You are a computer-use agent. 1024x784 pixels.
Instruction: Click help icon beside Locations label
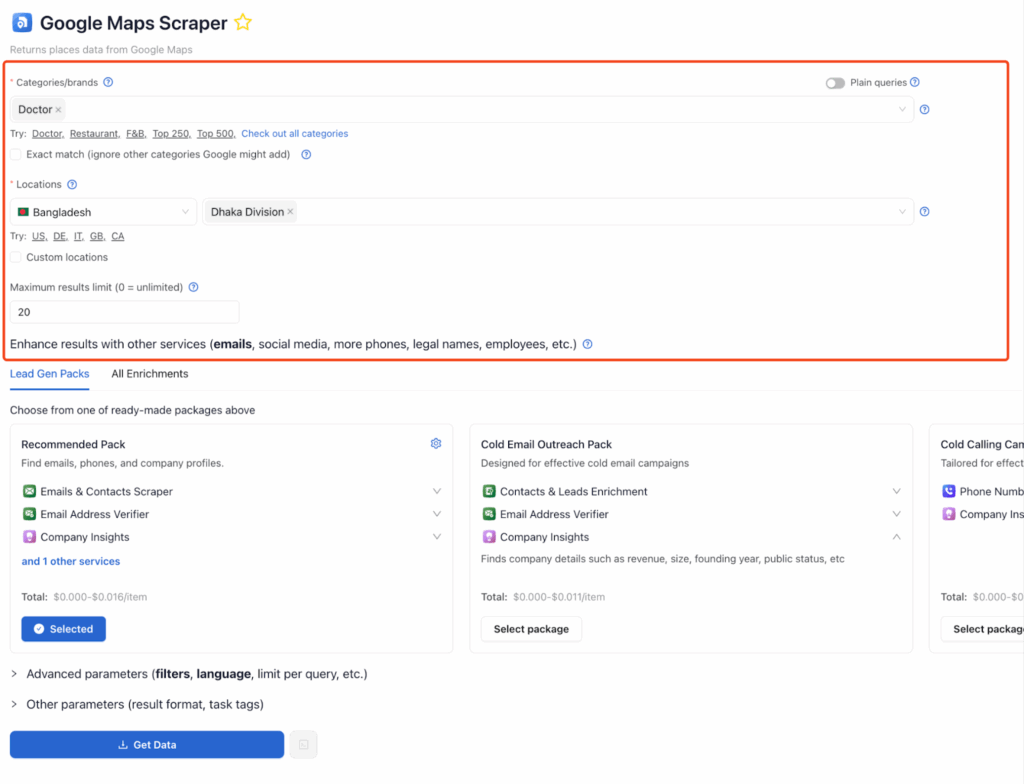coord(72,184)
